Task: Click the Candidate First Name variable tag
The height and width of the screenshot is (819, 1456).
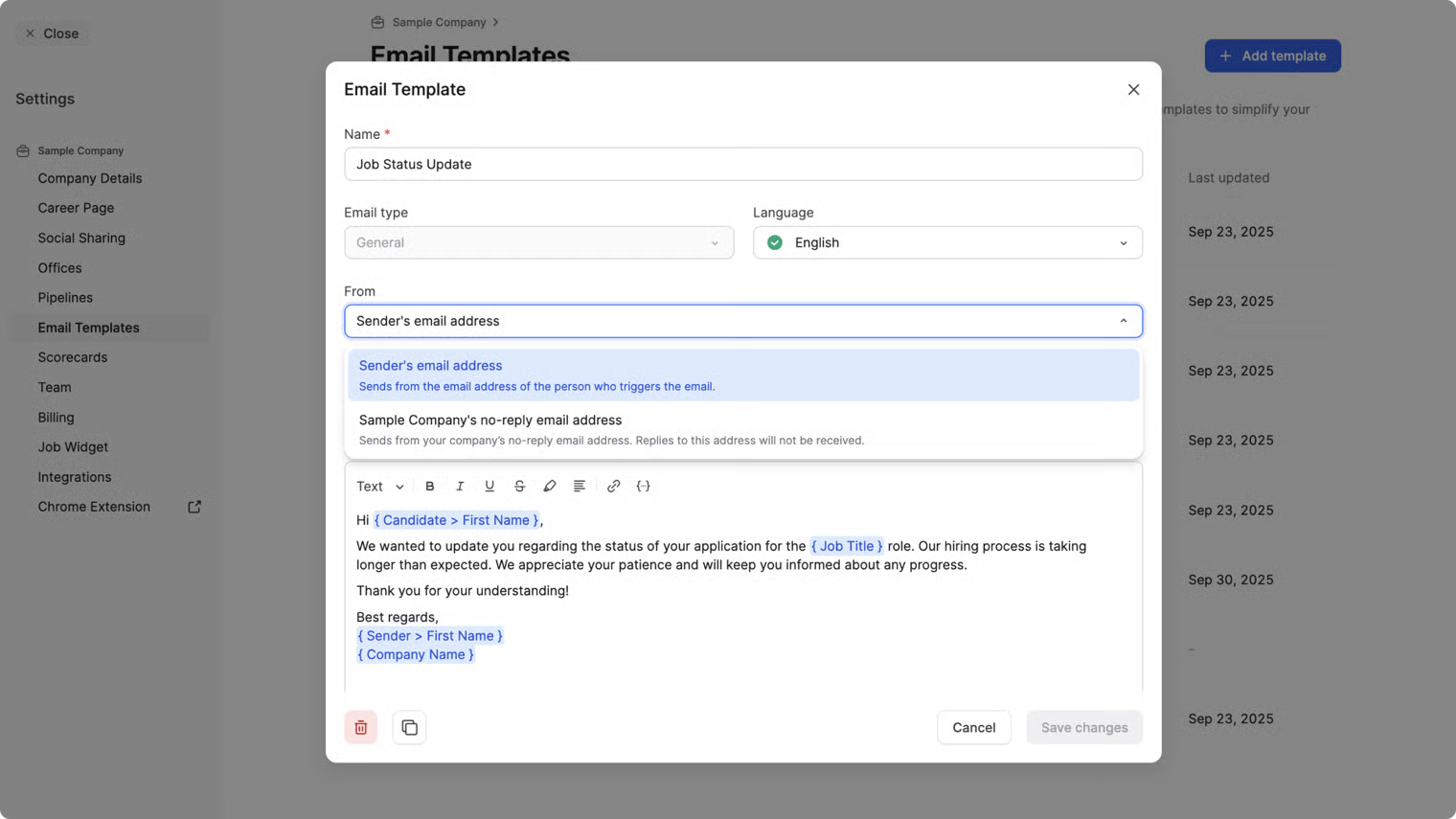Action: pyautogui.click(x=456, y=520)
